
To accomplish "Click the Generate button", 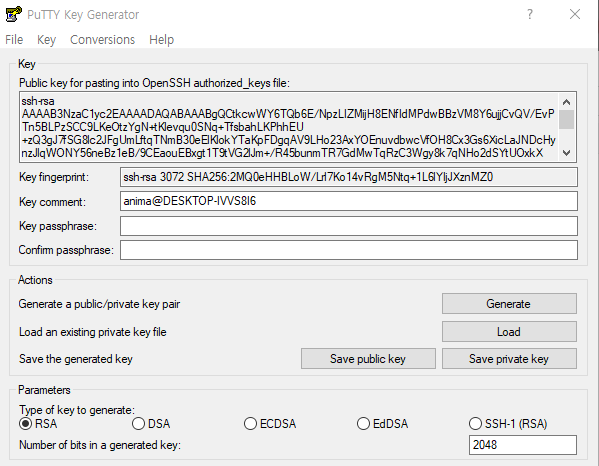I will click(509, 304).
